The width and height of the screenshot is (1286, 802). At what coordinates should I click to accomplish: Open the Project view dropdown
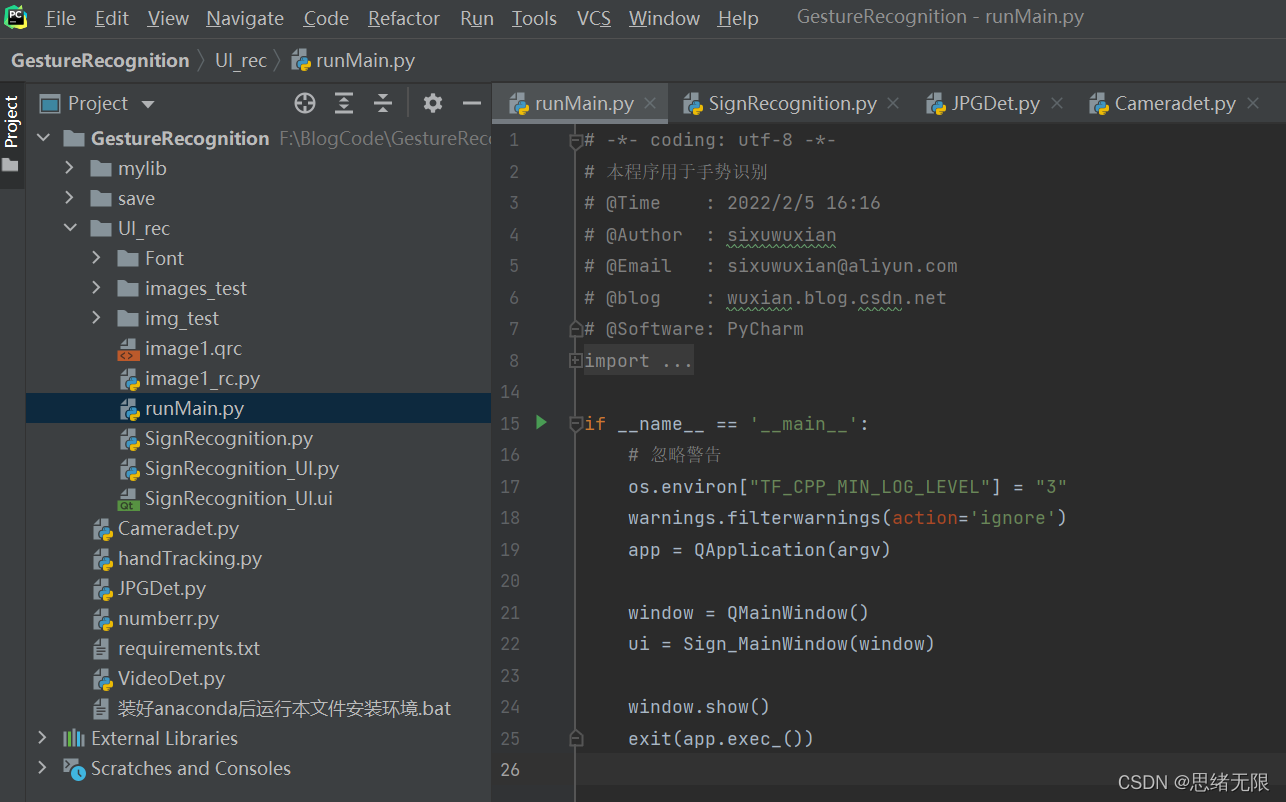coord(97,103)
